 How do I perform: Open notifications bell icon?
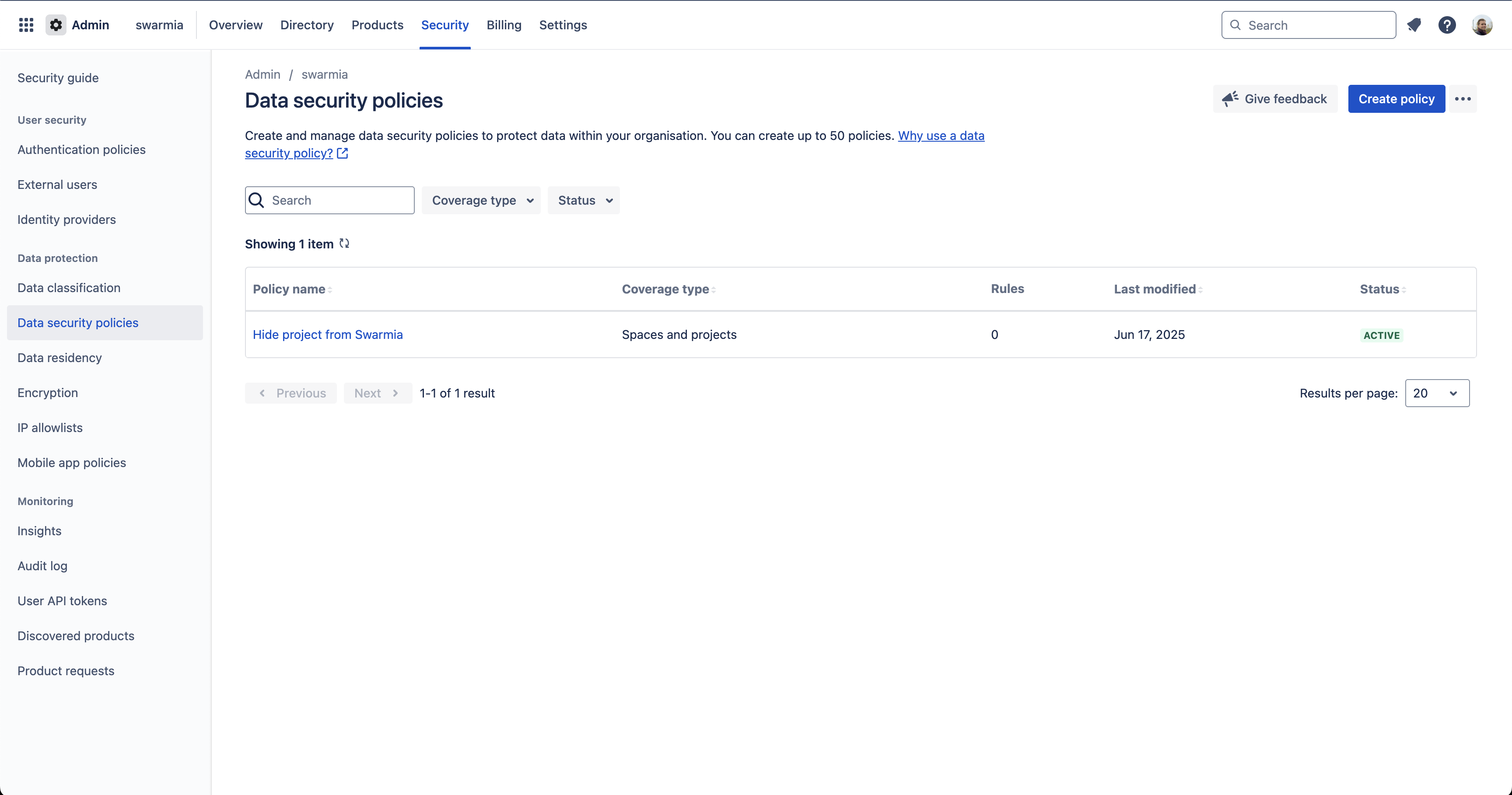[1414, 24]
